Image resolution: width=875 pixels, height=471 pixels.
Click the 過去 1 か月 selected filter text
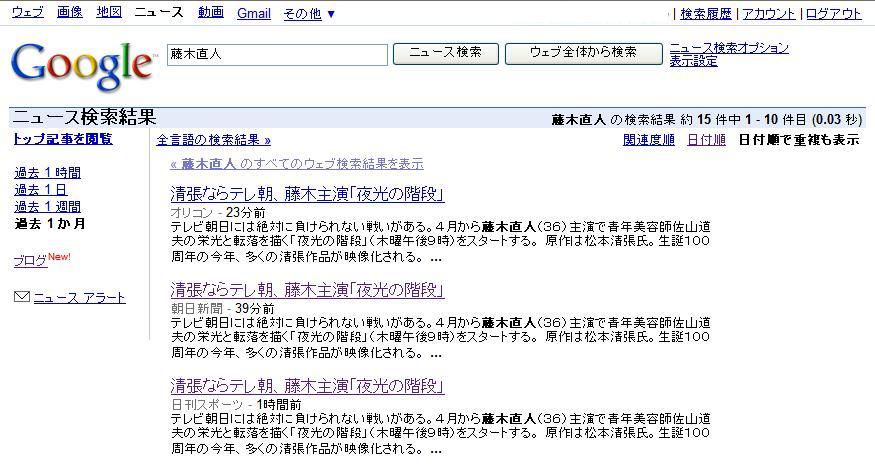(x=50, y=224)
